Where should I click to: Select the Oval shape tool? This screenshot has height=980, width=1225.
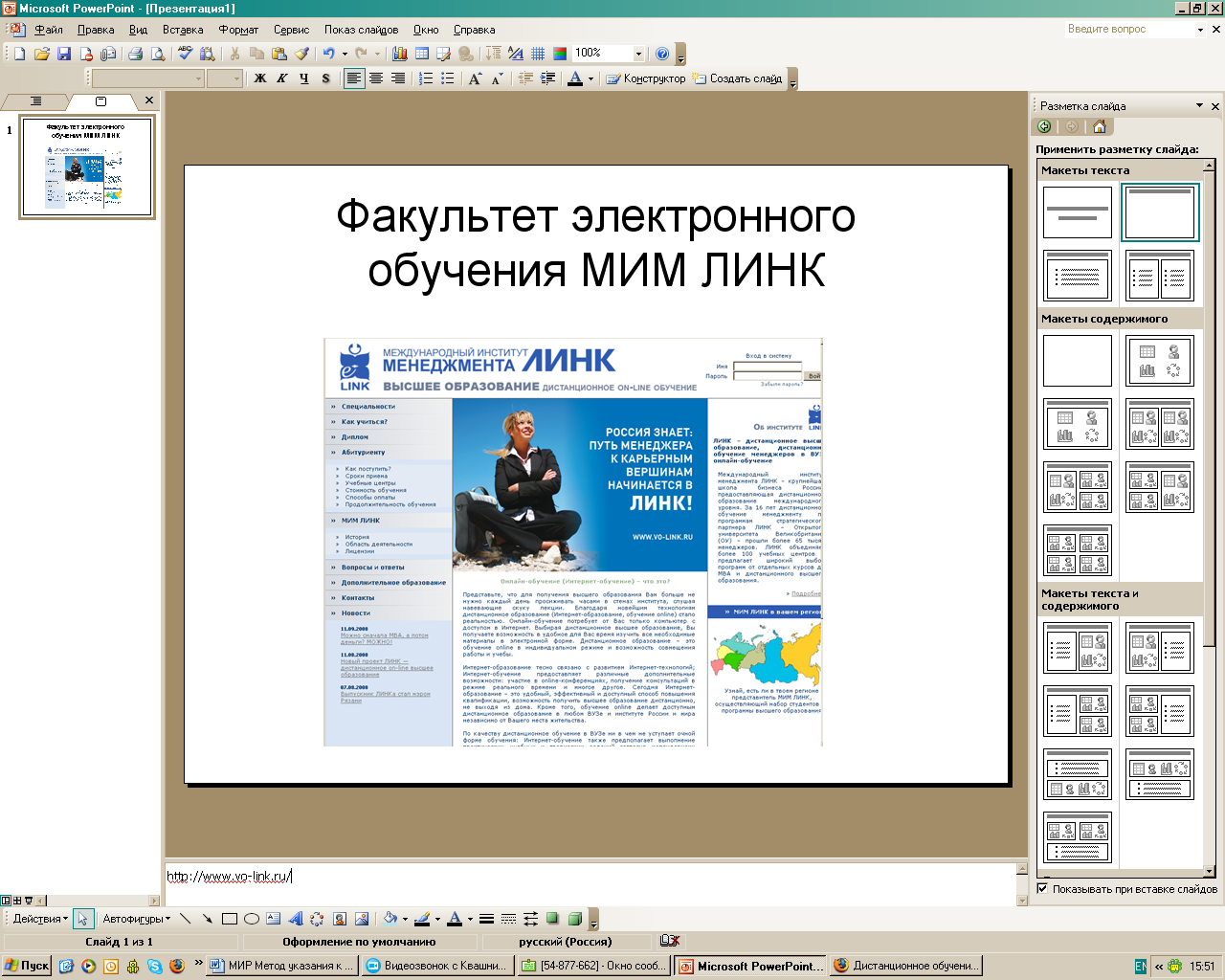[252, 919]
